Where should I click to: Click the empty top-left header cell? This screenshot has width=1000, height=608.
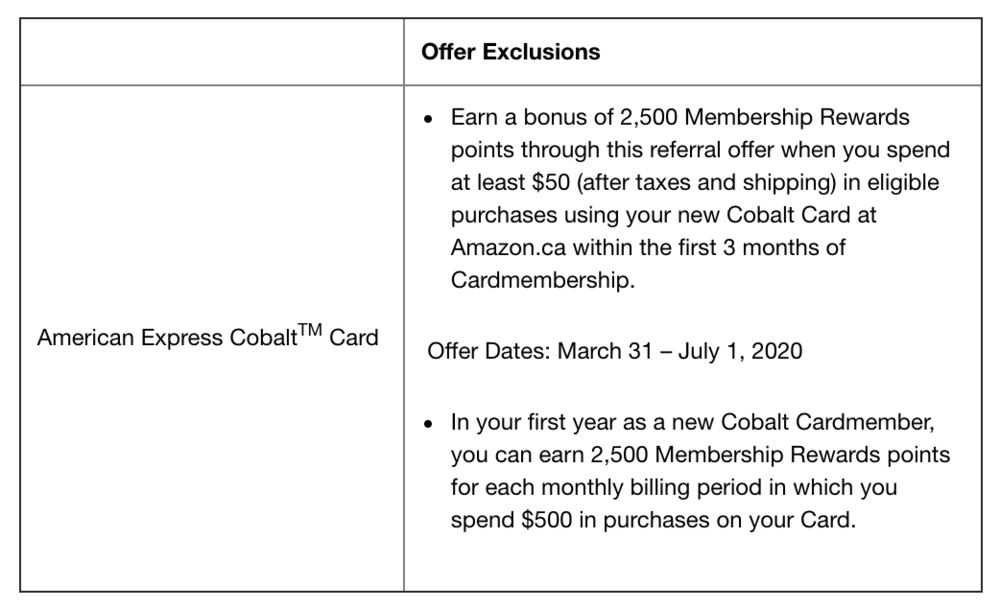click(212, 52)
